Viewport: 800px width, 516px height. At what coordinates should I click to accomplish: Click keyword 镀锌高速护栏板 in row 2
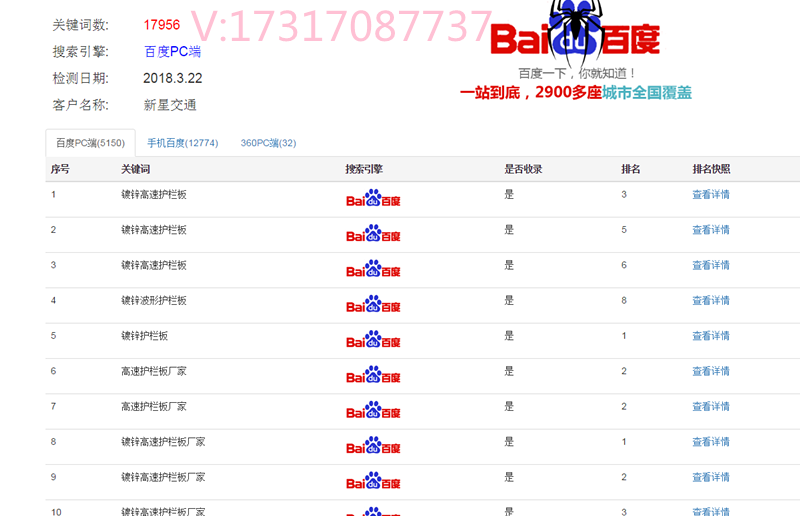[154, 230]
